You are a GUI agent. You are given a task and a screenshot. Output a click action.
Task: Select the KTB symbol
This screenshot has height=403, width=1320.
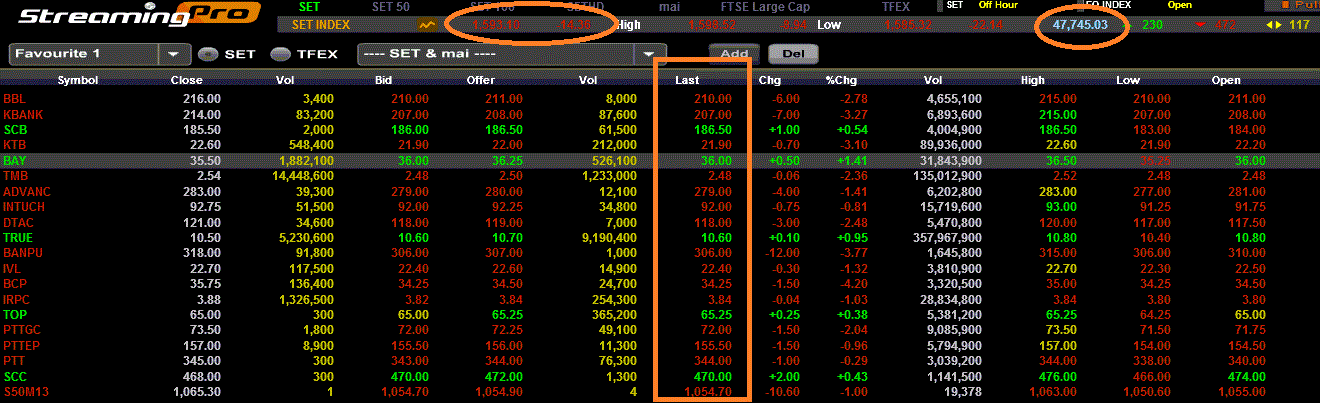(15, 145)
